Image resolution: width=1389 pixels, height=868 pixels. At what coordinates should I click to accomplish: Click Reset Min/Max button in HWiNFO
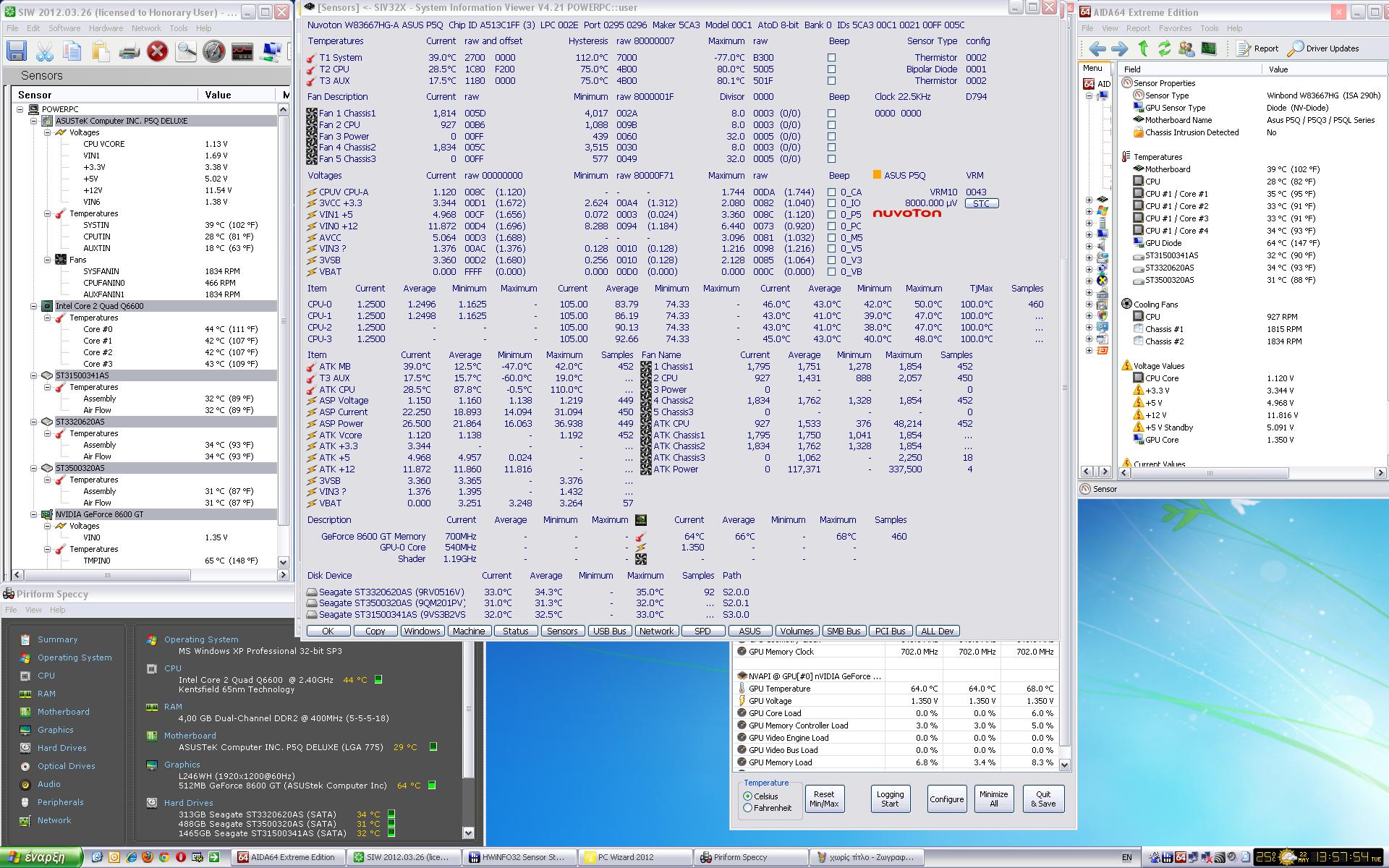pyautogui.click(x=824, y=799)
